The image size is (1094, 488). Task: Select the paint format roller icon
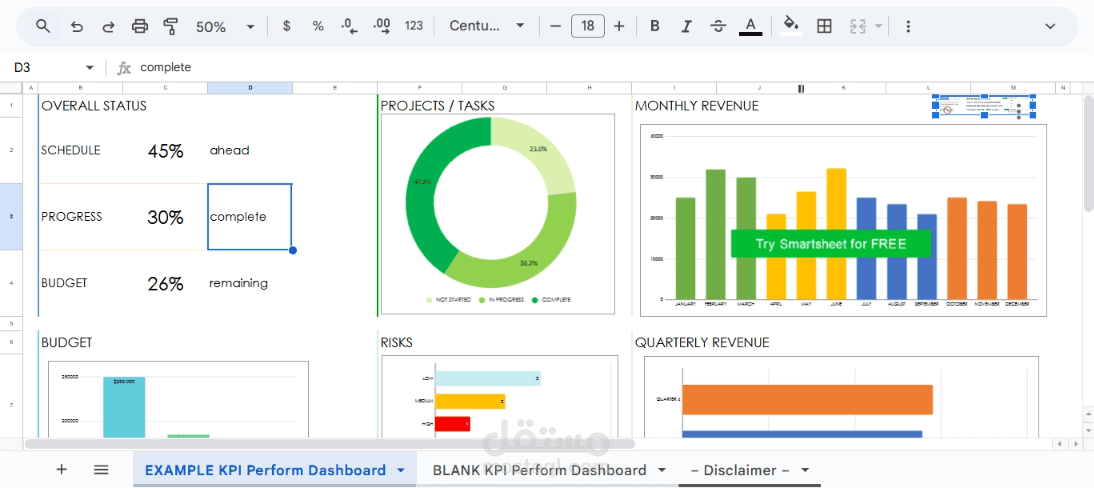tap(171, 27)
